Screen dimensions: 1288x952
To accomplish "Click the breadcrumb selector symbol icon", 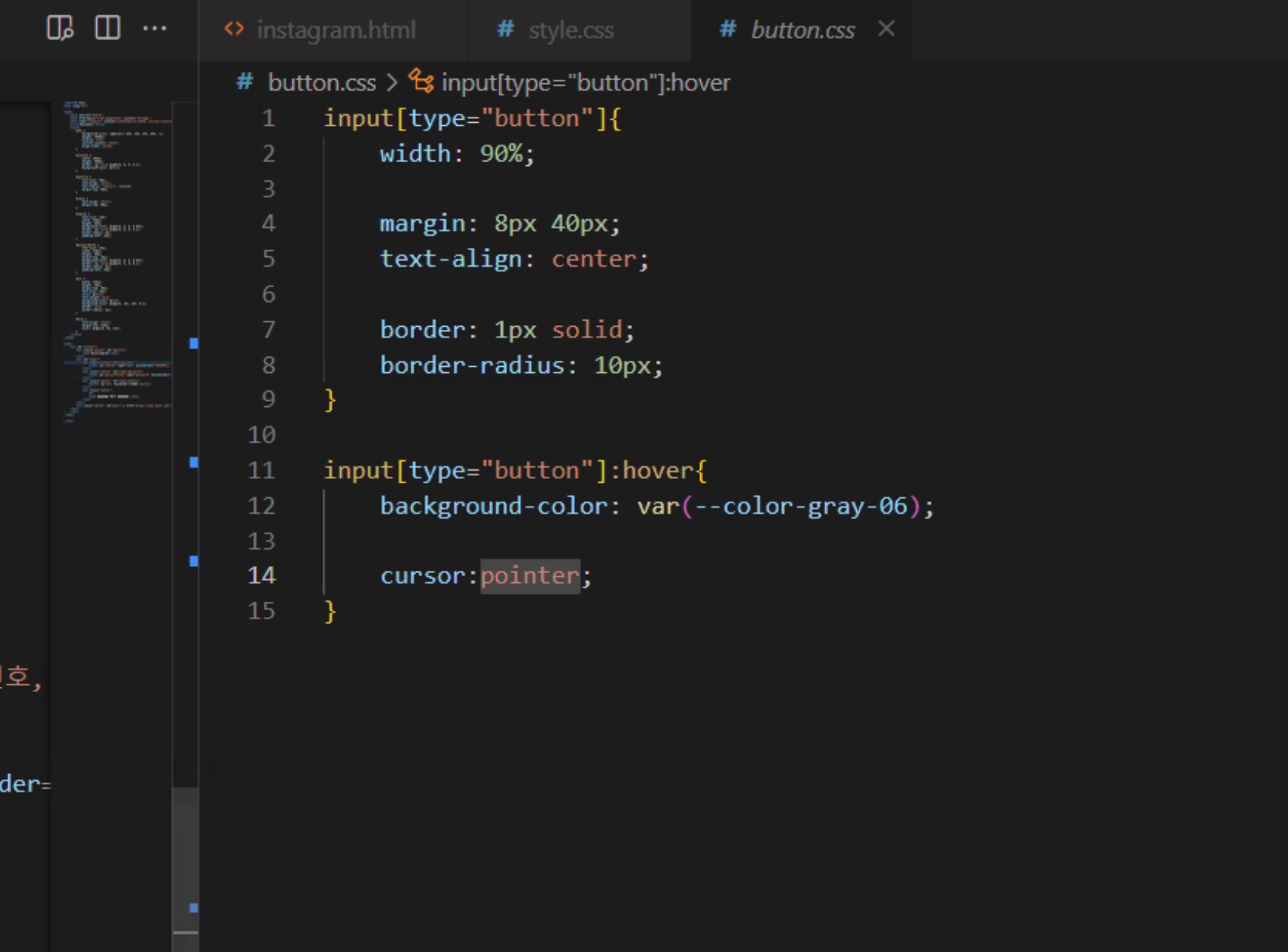I will tap(421, 81).
